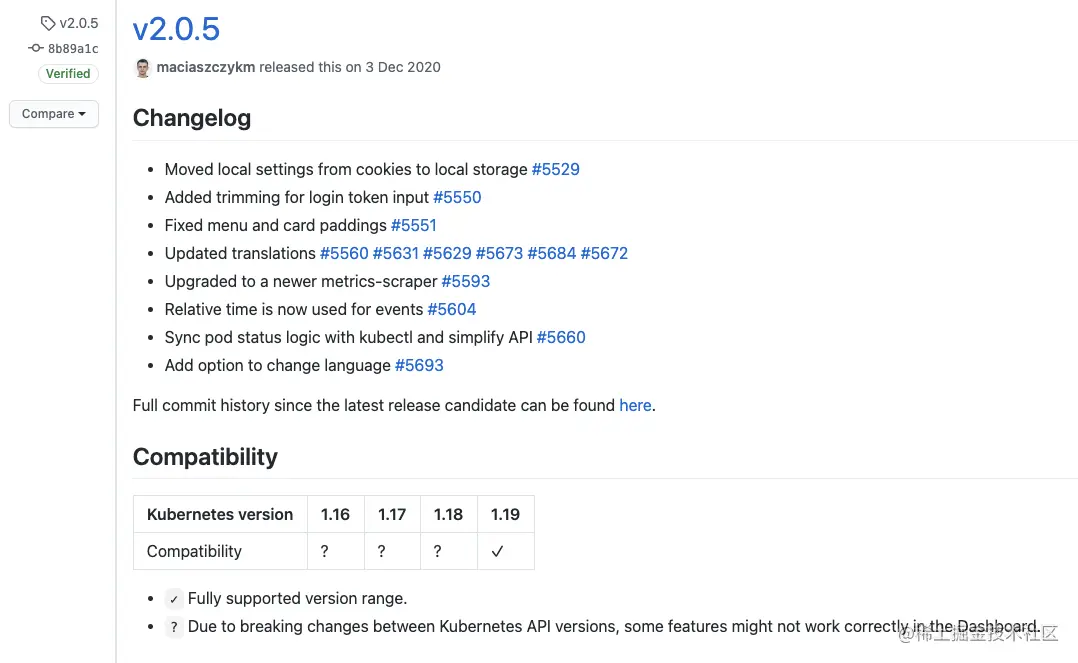Open commit 8b89a1c link
1078x663 pixels.
point(73,48)
